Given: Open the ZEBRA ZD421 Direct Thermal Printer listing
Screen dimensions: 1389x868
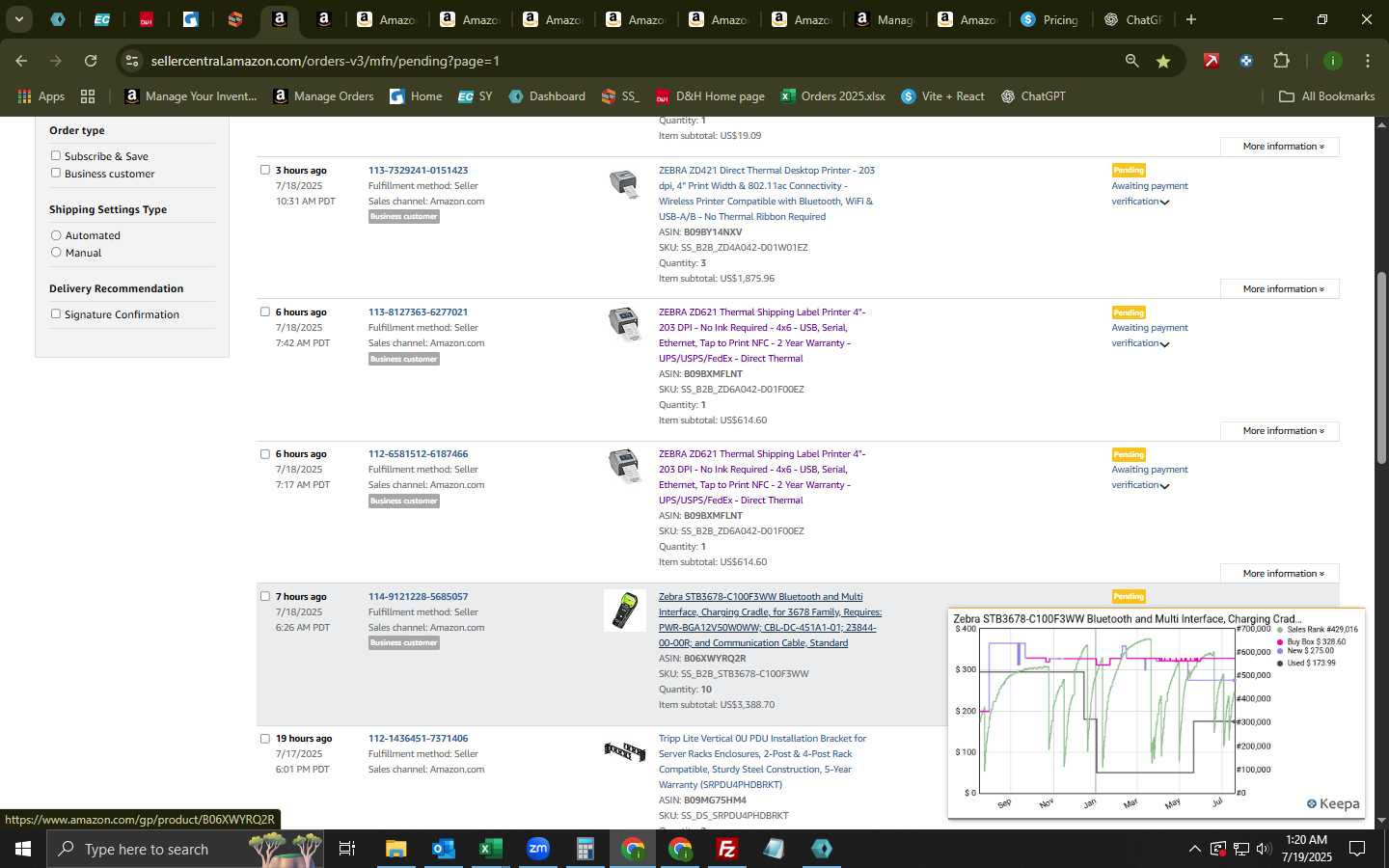Looking at the screenshot, I should point(767,193).
